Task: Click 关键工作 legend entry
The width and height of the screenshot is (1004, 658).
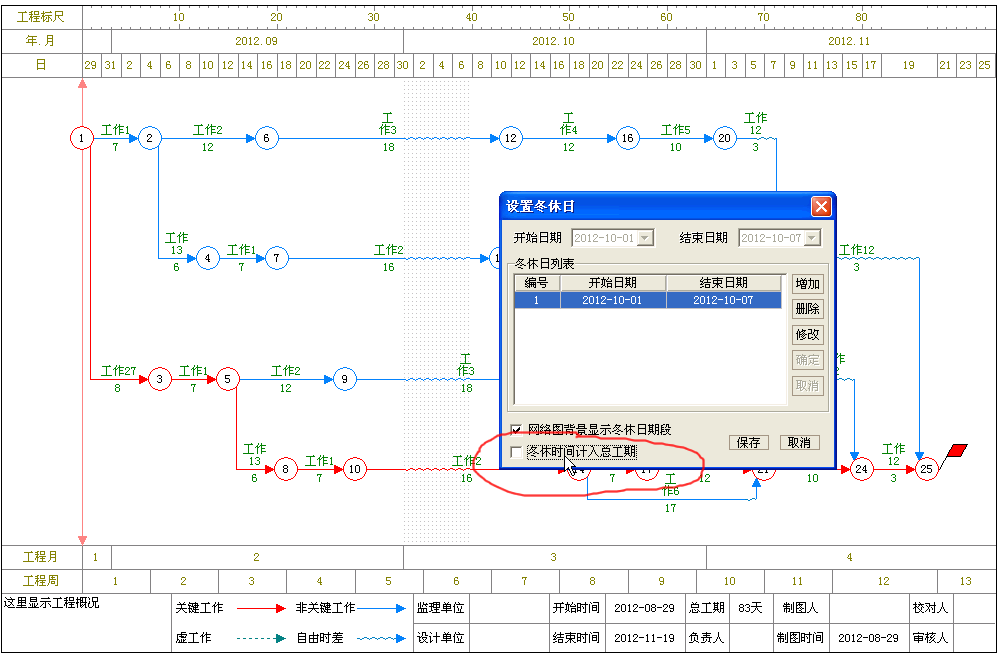Action: tap(199, 608)
